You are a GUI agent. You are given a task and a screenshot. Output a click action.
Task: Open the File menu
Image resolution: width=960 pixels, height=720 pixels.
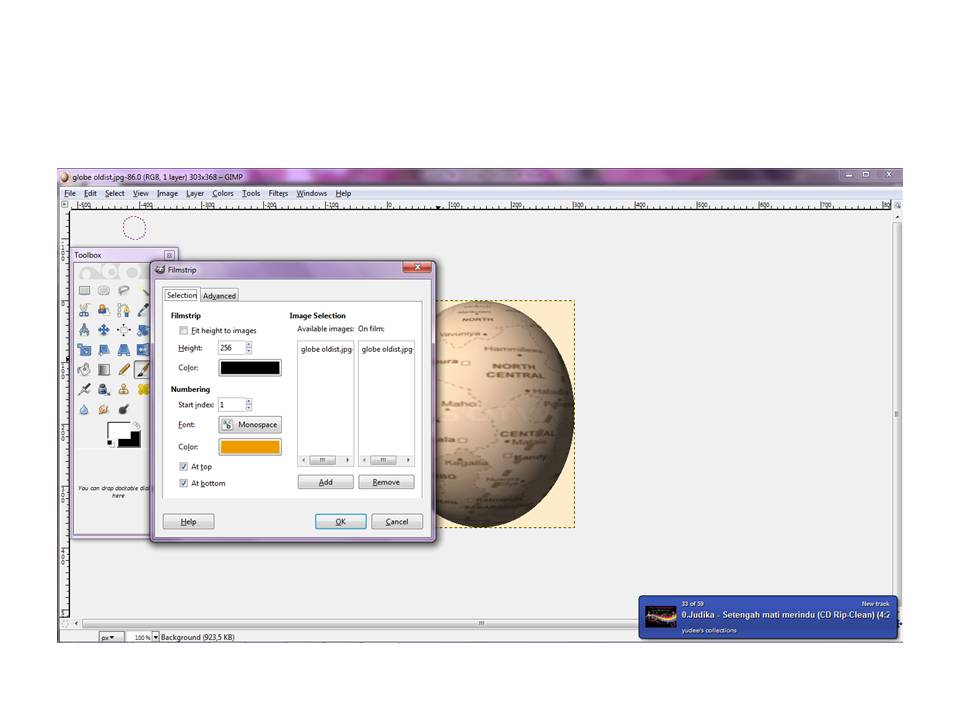70,193
